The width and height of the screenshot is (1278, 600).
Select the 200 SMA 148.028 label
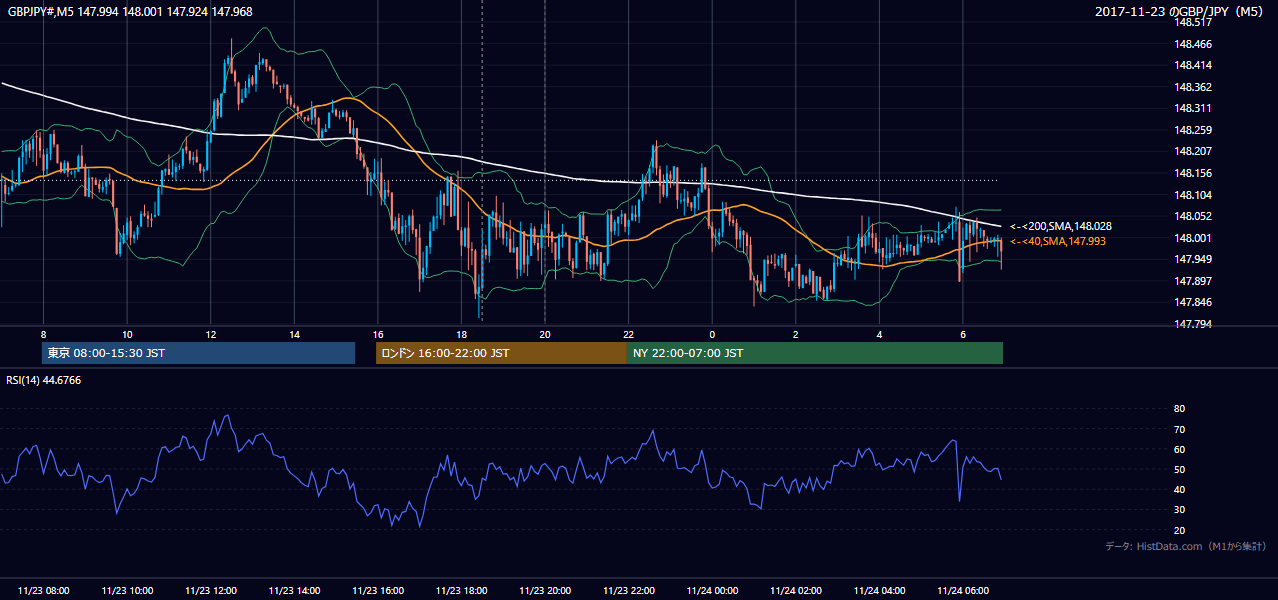point(1061,227)
